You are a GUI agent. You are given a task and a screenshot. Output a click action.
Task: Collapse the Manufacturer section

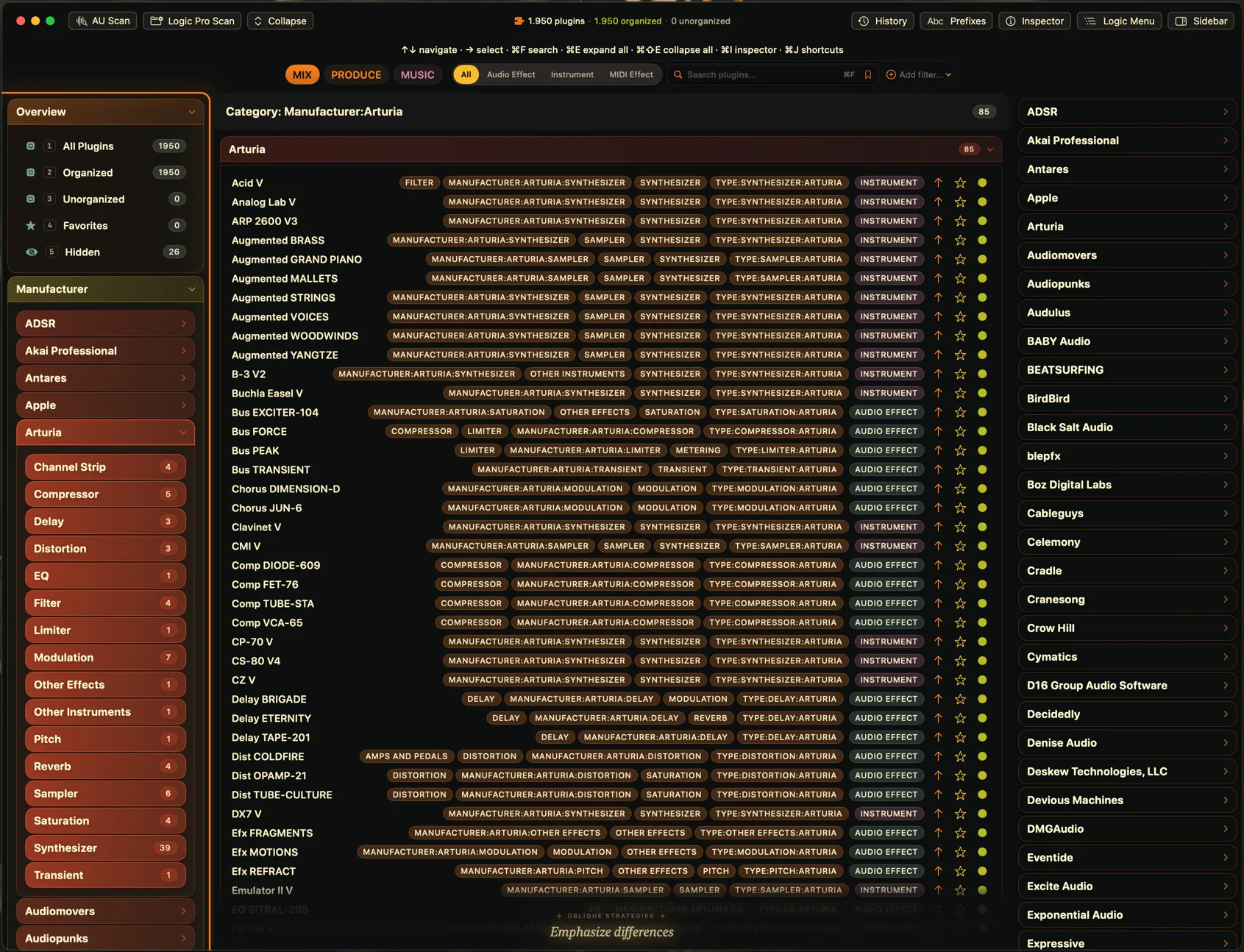click(x=192, y=290)
